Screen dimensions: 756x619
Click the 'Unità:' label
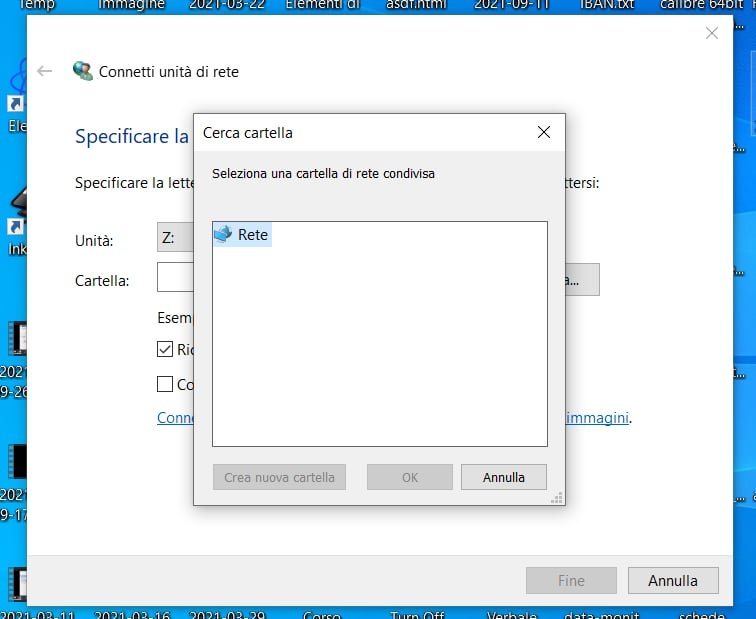94,241
